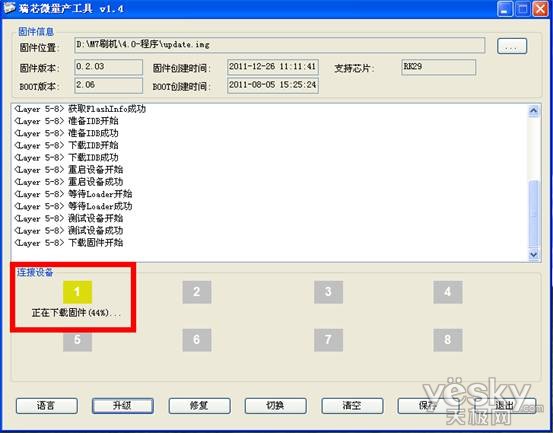Select device slot 2 square
Screen dimensions: 553x433
point(197,292)
